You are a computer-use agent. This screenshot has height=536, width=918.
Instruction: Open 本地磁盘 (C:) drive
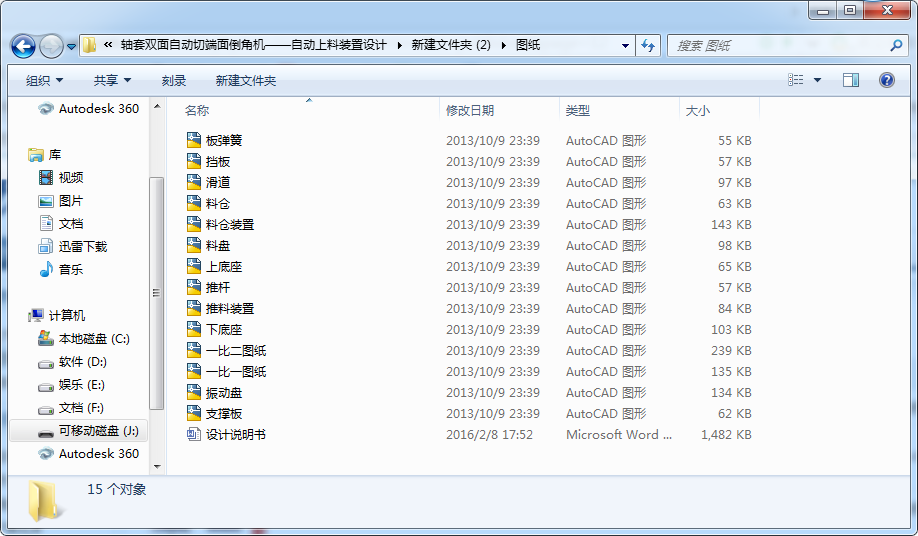click(x=83, y=338)
